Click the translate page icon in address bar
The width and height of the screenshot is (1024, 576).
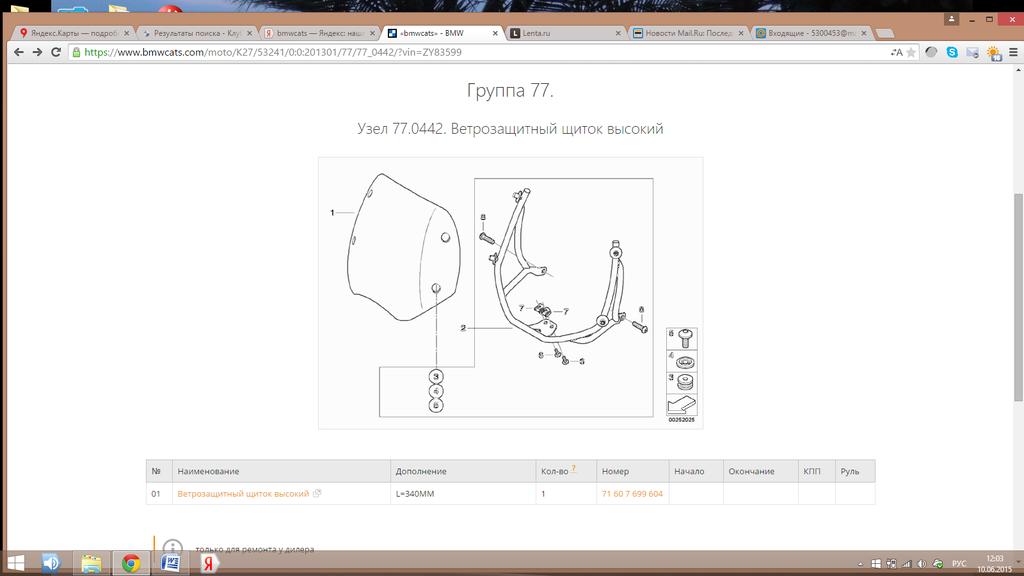[x=895, y=52]
